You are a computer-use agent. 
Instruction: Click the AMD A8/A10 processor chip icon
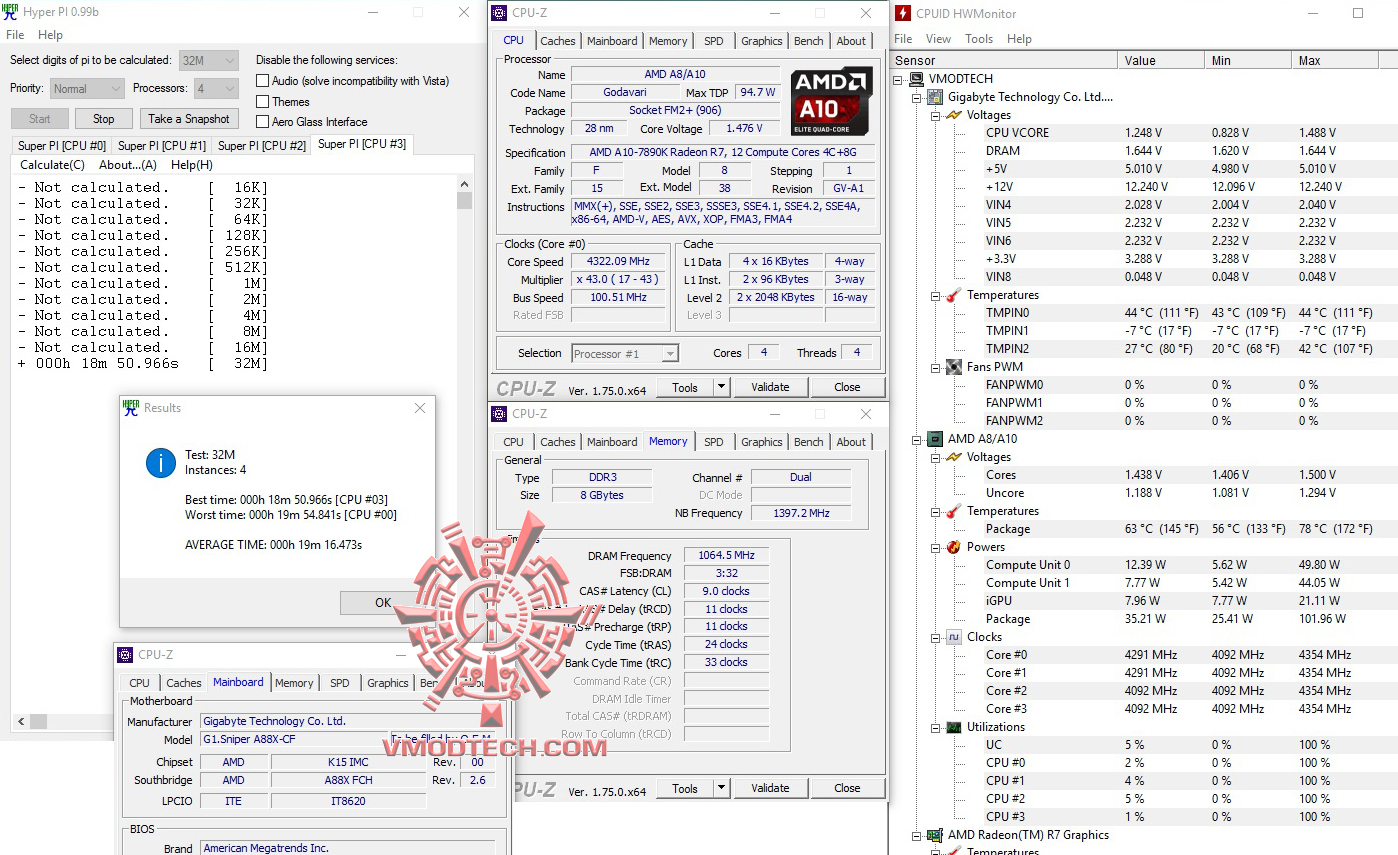coord(935,439)
